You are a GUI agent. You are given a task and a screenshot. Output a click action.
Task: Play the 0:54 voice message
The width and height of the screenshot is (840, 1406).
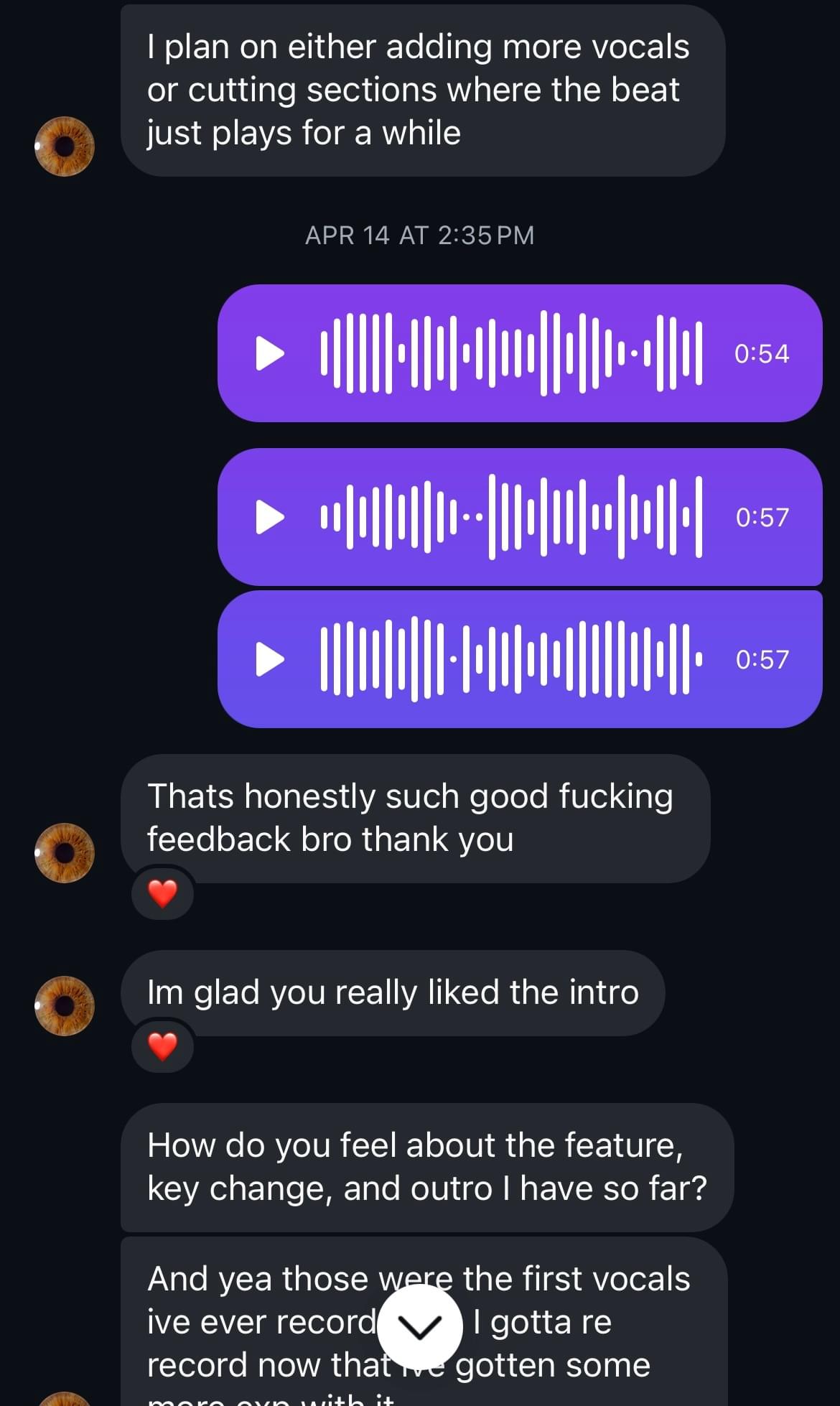coord(270,353)
